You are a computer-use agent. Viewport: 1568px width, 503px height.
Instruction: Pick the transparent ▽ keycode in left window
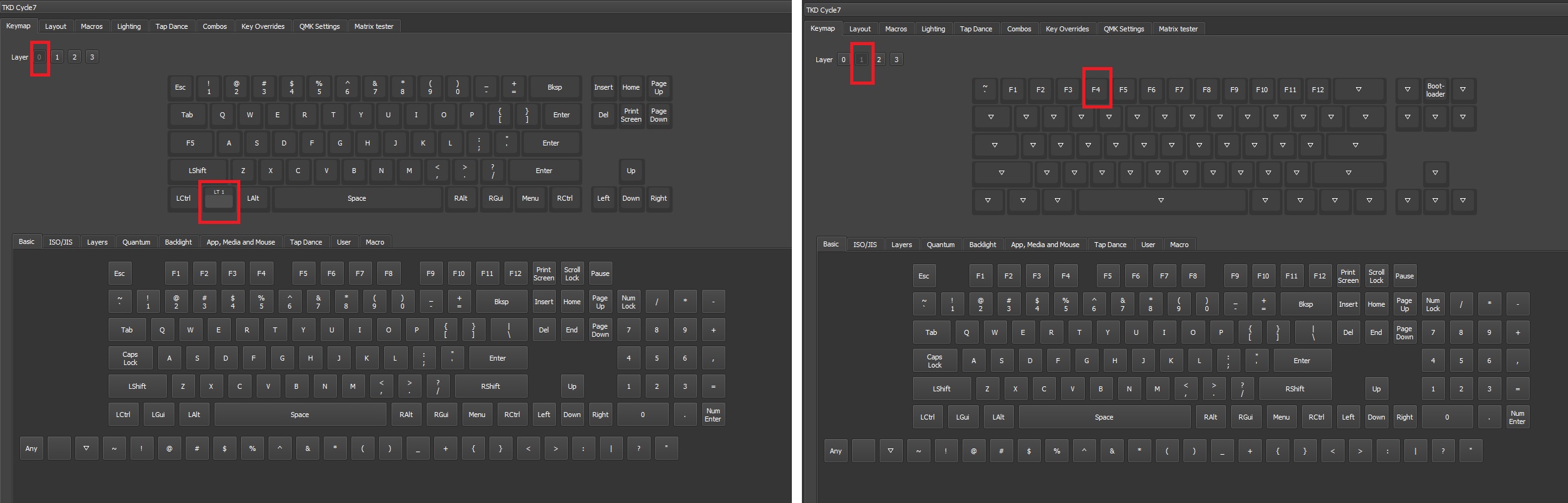[x=87, y=448]
